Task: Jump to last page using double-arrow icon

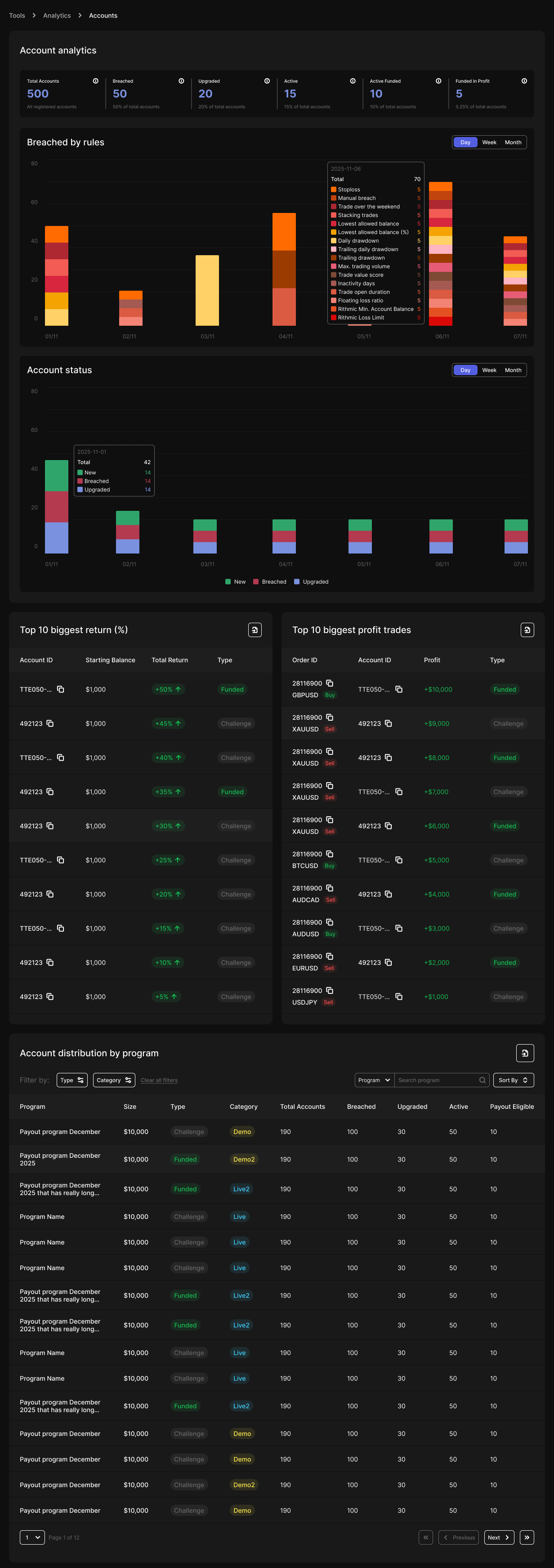Action: (527, 1537)
